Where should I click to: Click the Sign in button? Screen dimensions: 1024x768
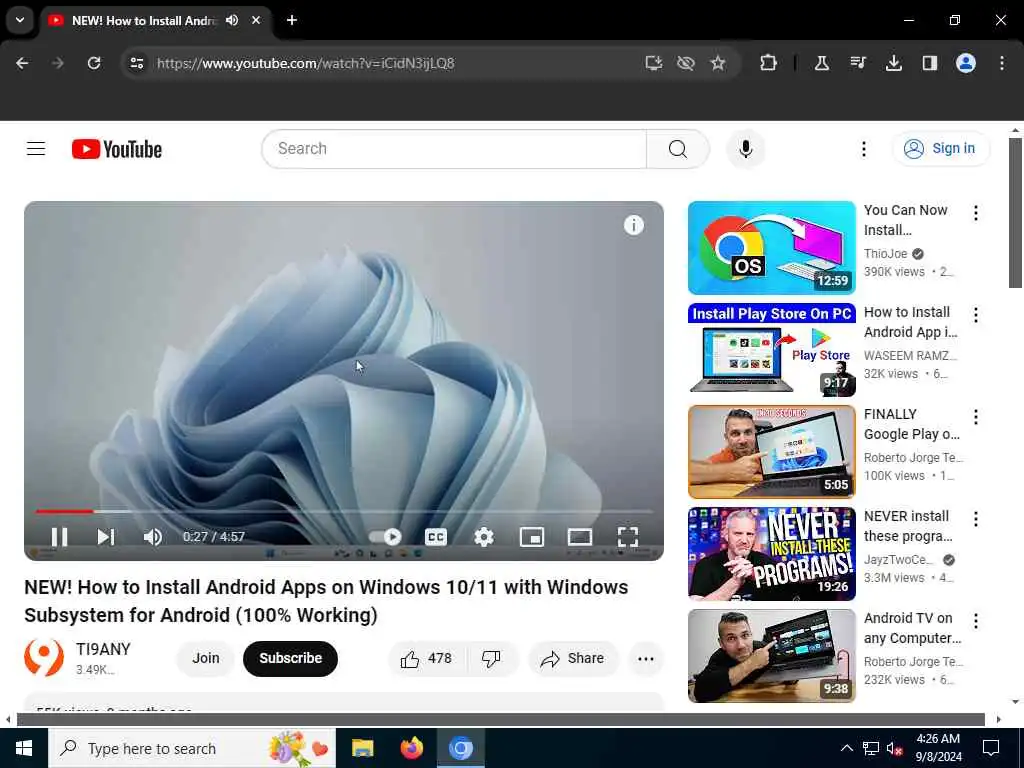click(x=941, y=149)
